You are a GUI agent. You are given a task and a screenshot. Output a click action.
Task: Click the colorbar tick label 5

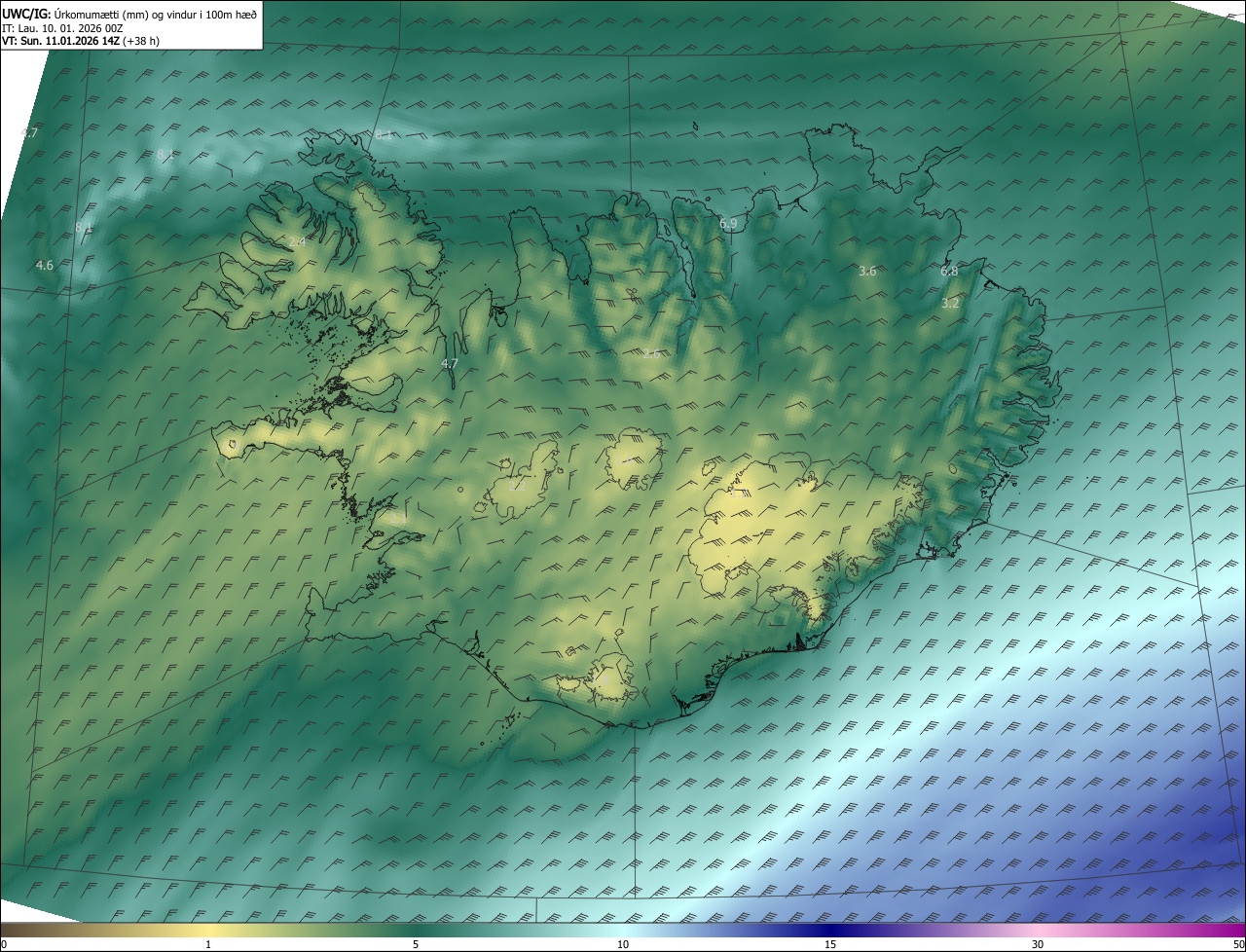click(416, 945)
